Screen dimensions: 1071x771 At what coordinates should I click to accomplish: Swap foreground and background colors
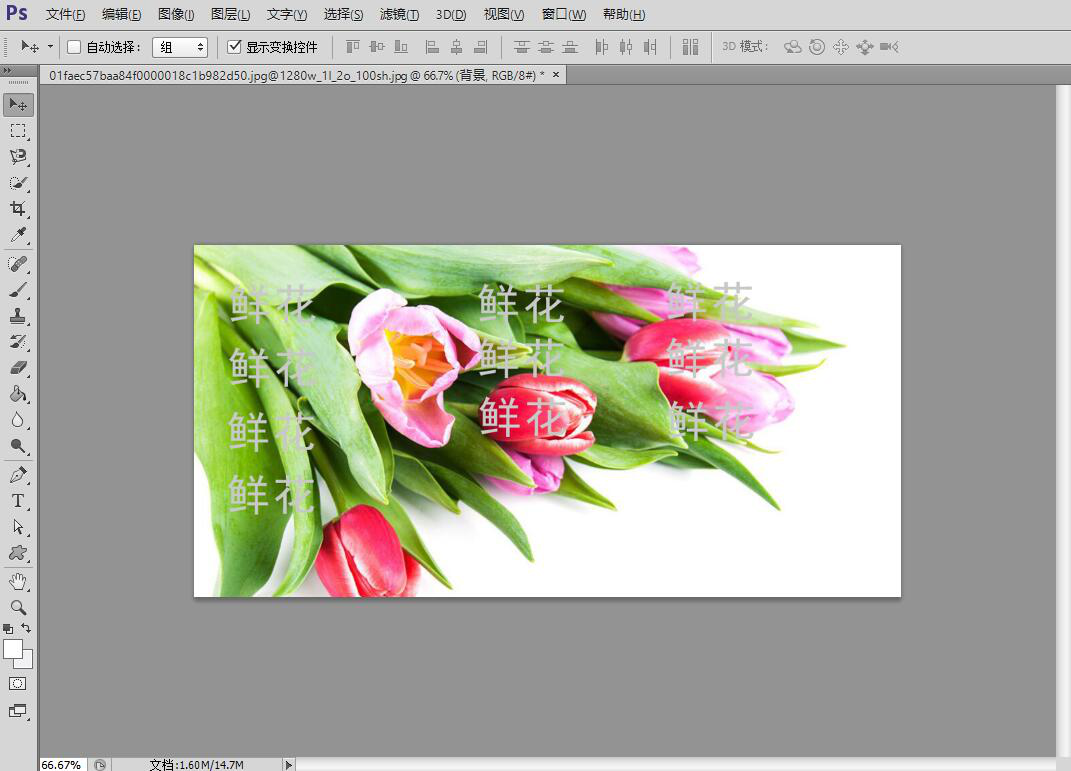click(x=27, y=628)
